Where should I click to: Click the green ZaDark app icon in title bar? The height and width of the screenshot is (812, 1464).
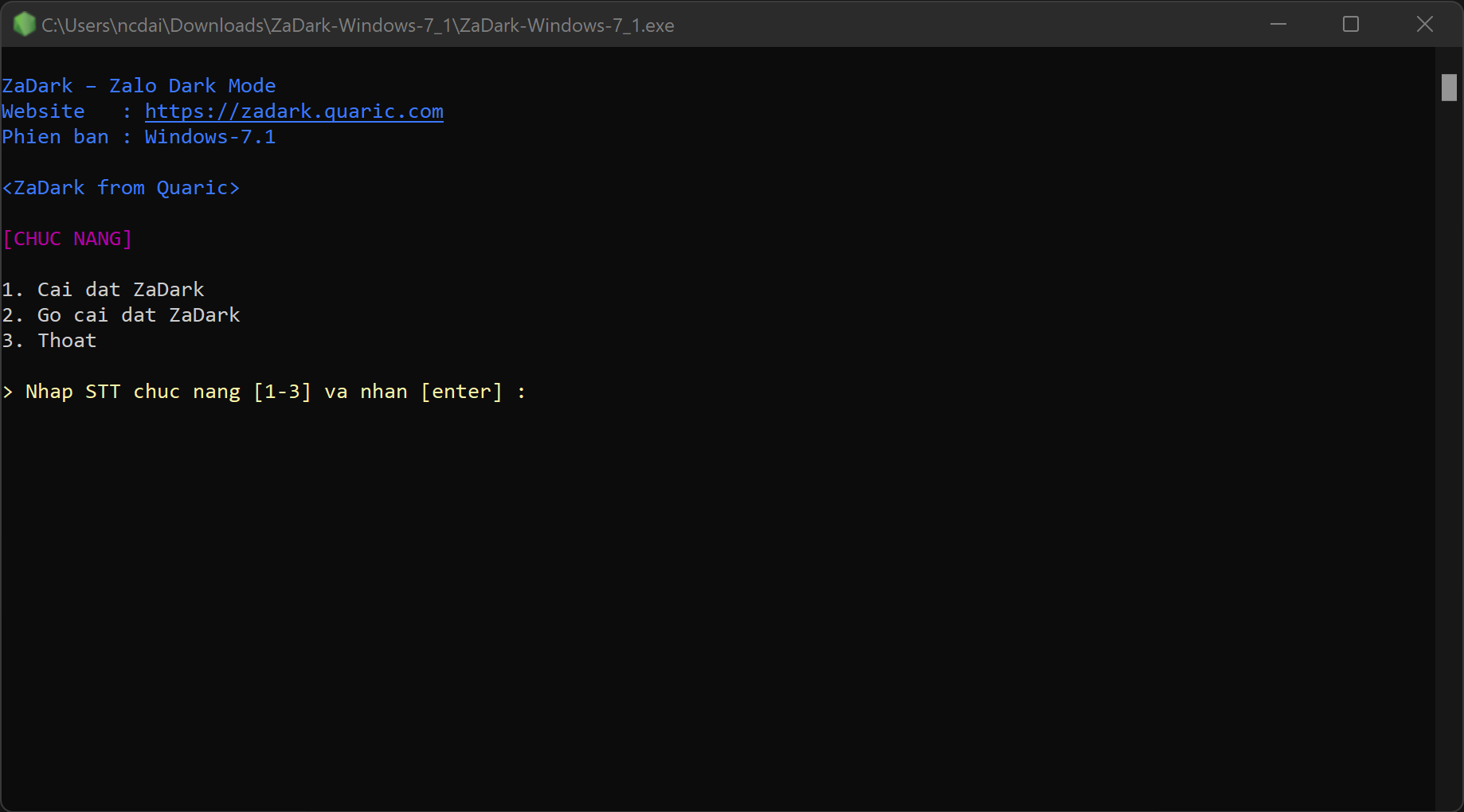[24, 25]
